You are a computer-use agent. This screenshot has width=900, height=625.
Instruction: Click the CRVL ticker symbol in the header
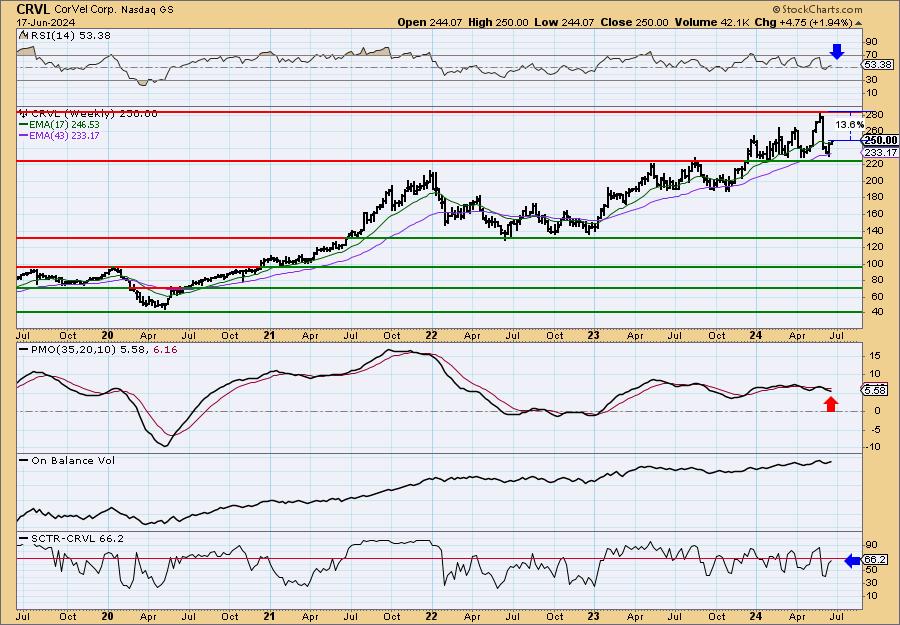pos(33,9)
